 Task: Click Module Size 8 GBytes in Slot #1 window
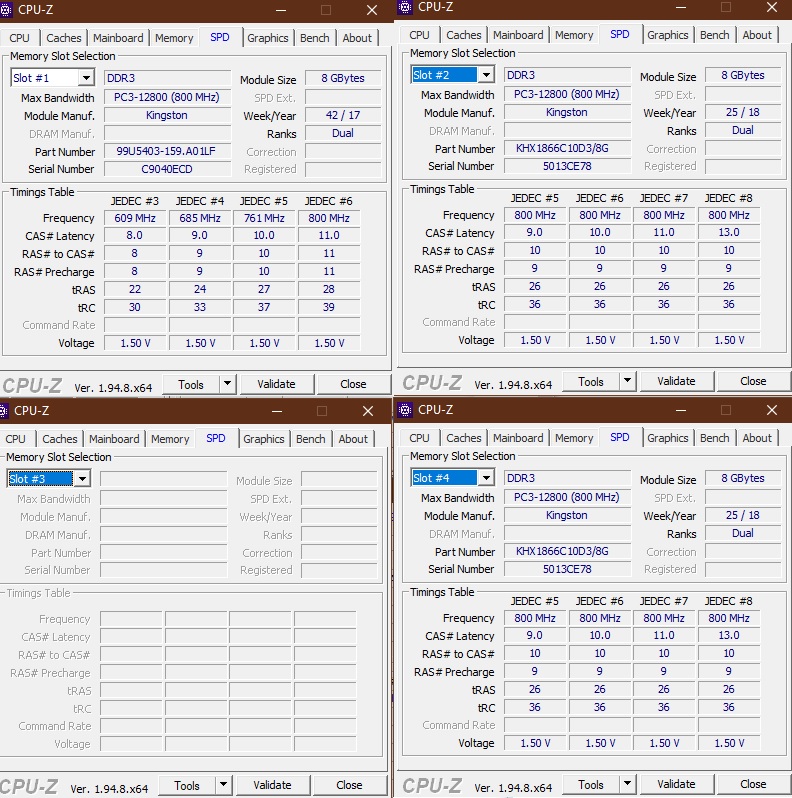click(343, 78)
